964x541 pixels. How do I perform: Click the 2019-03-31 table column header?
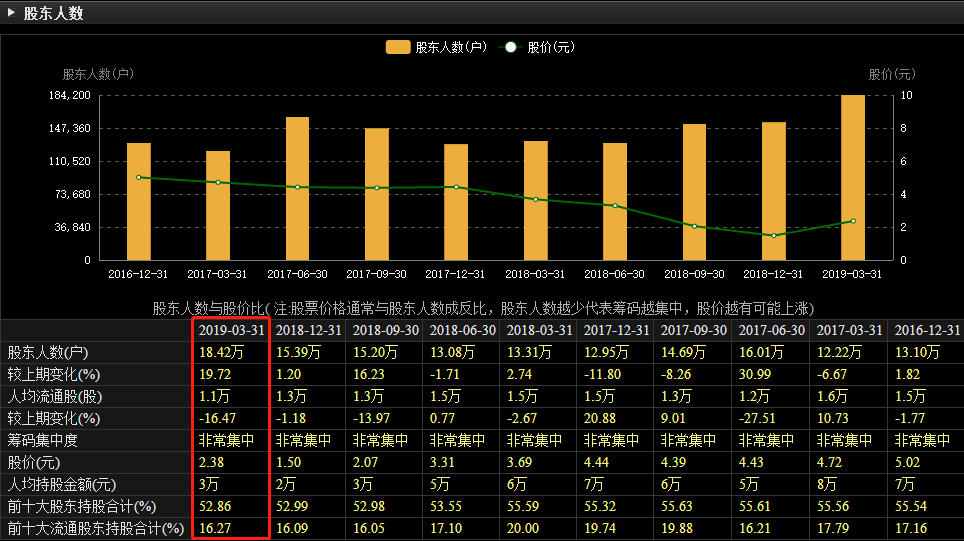(231, 330)
